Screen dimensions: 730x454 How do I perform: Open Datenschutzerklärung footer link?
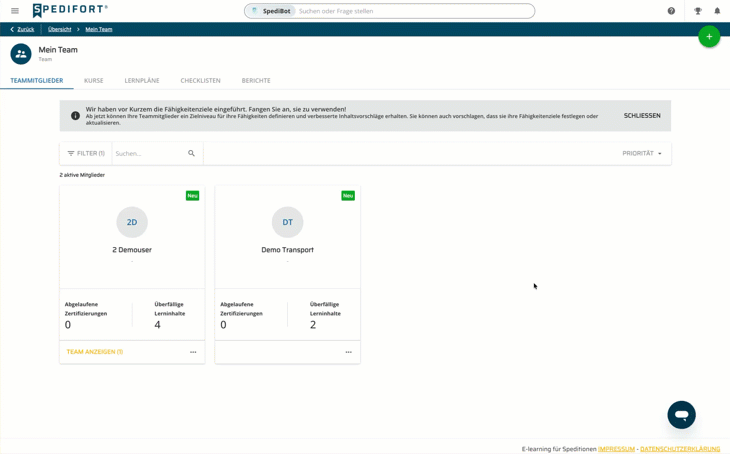680,449
